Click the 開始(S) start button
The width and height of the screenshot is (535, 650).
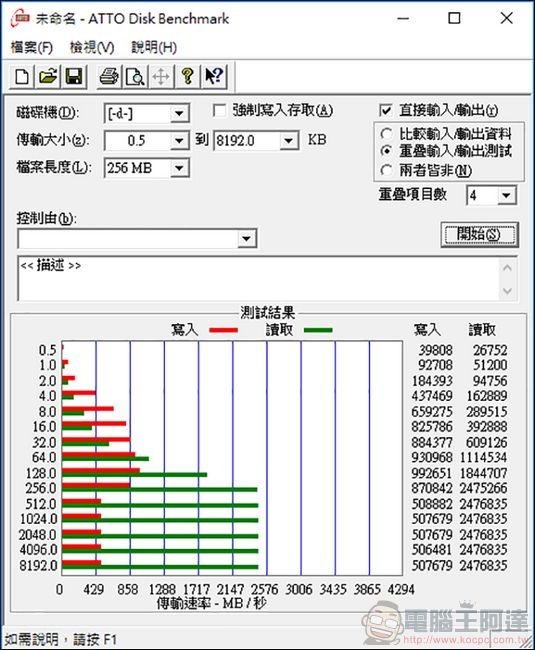point(479,235)
